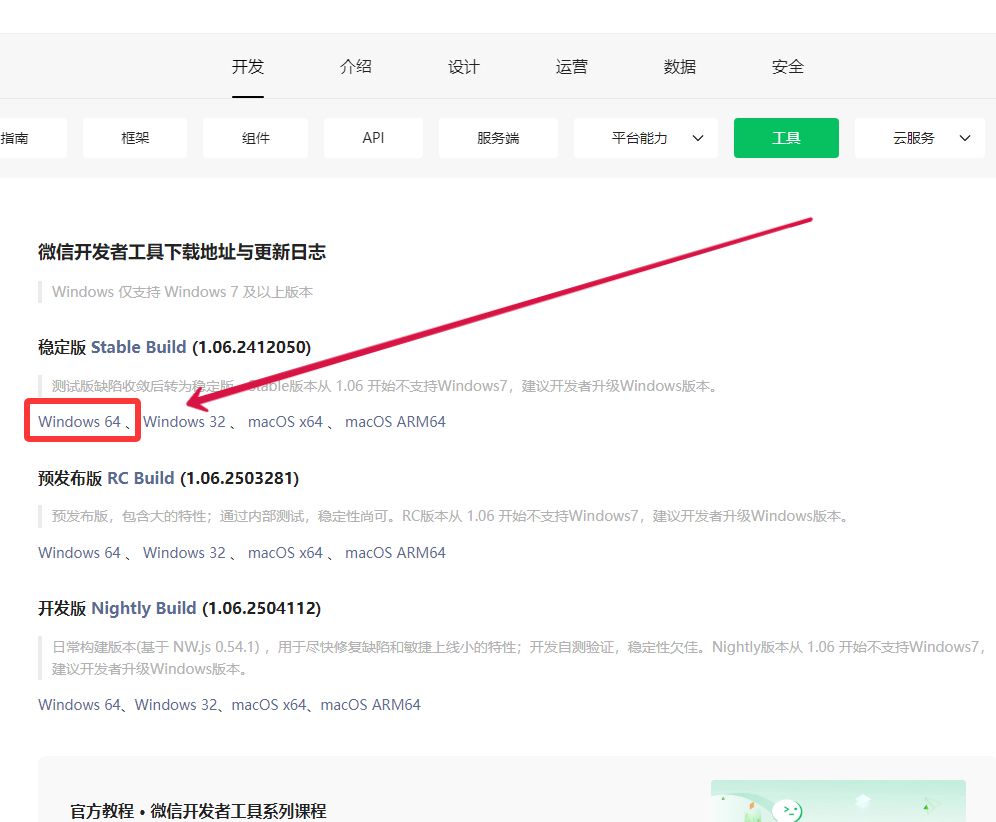Download macOS ARM64 Stable Build
Screen dimensions: 996x822
point(395,421)
